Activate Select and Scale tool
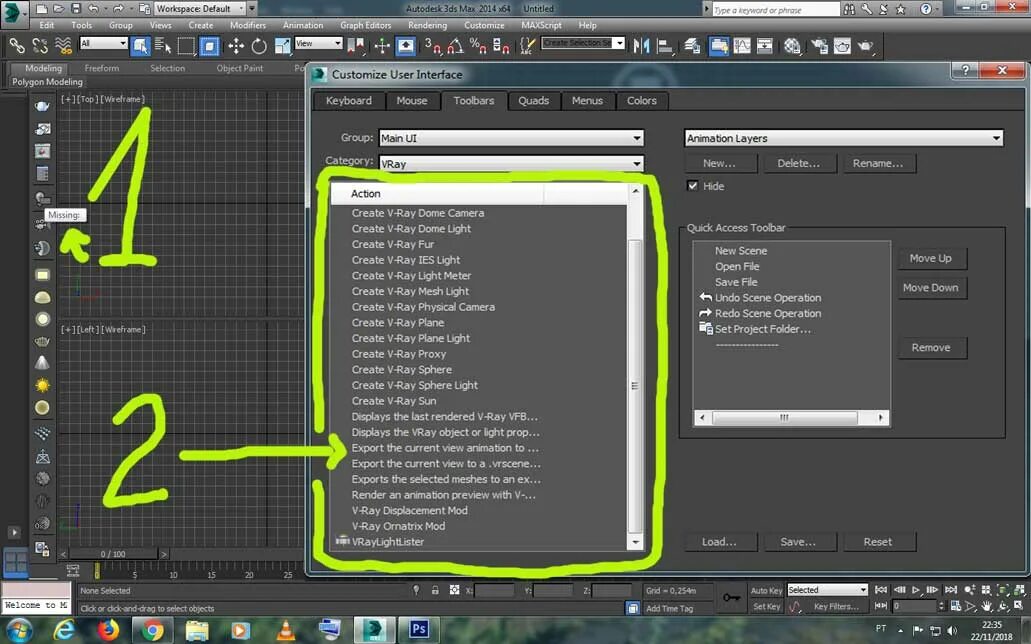This screenshot has height=644, width=1031. 282,45
